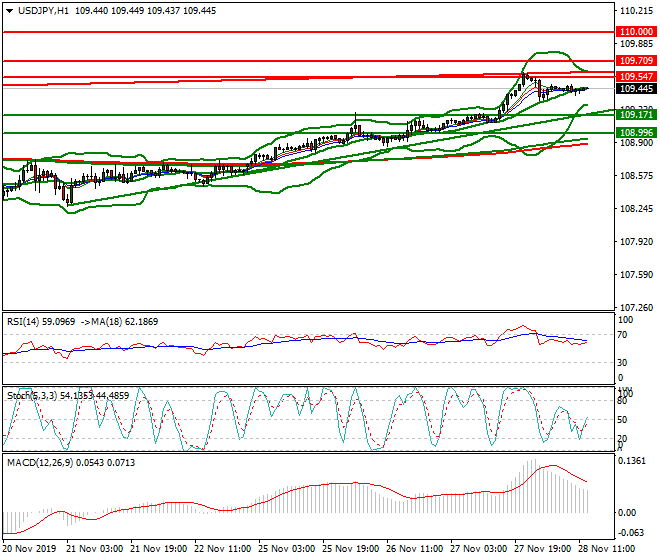Image resolution: width=660 pixels, height=560 pixels.
Task: Select the current price label 109.445
Action: point(636,89)
